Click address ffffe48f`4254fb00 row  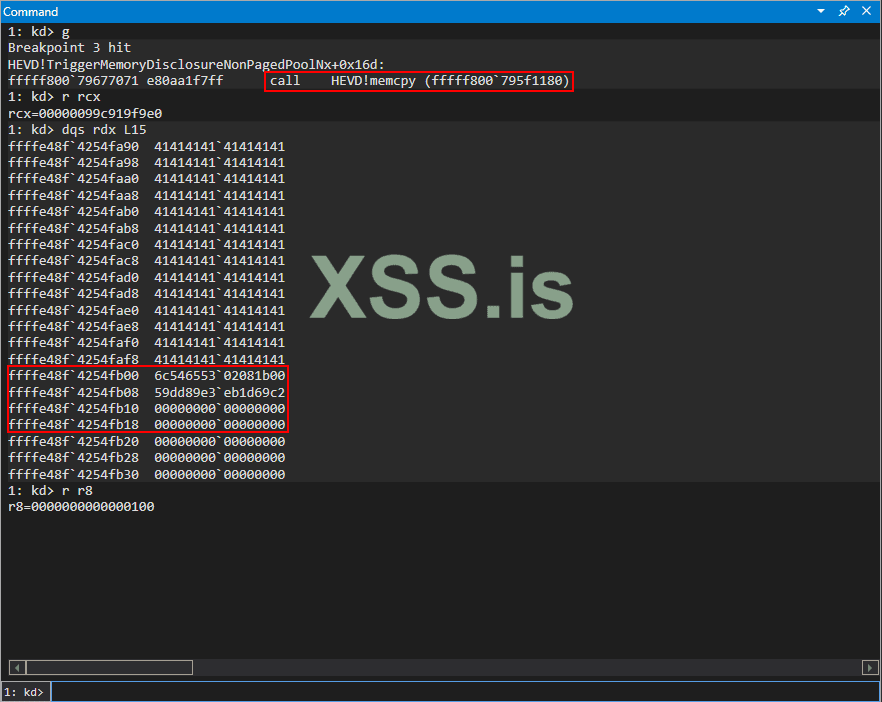[x=146, y=375]
